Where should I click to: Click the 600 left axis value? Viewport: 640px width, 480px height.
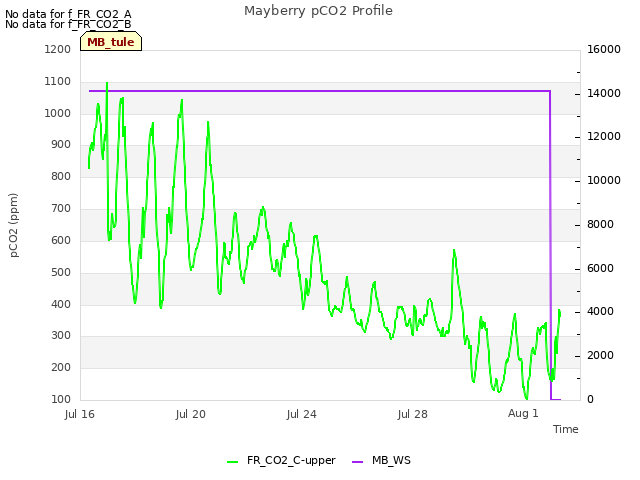pos(61,240)
